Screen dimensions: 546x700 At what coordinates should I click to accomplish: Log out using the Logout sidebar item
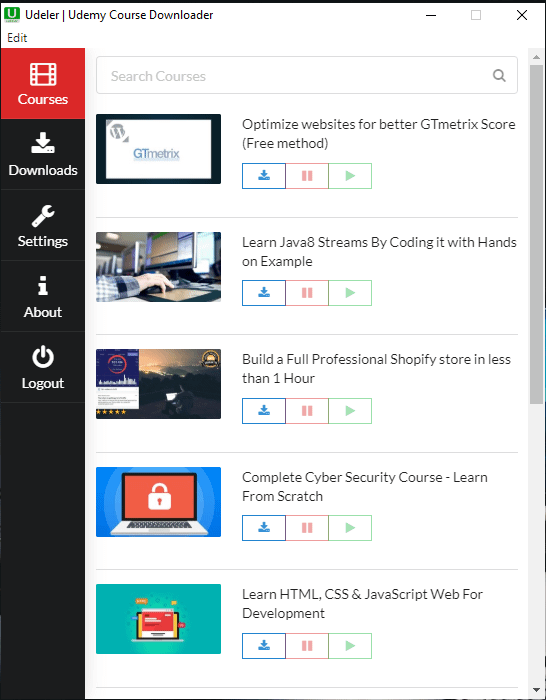pyautogui.click(x=43, y=367)
